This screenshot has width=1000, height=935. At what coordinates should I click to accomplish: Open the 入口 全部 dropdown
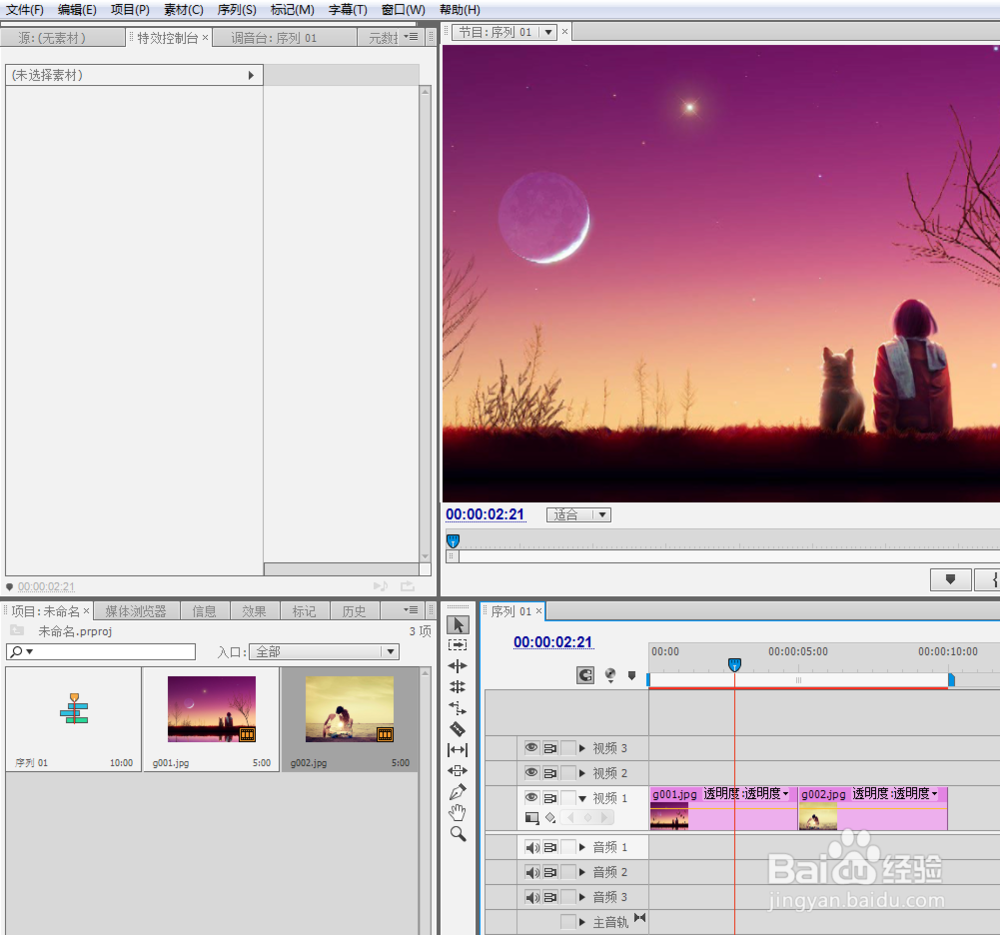coord(324,651)
